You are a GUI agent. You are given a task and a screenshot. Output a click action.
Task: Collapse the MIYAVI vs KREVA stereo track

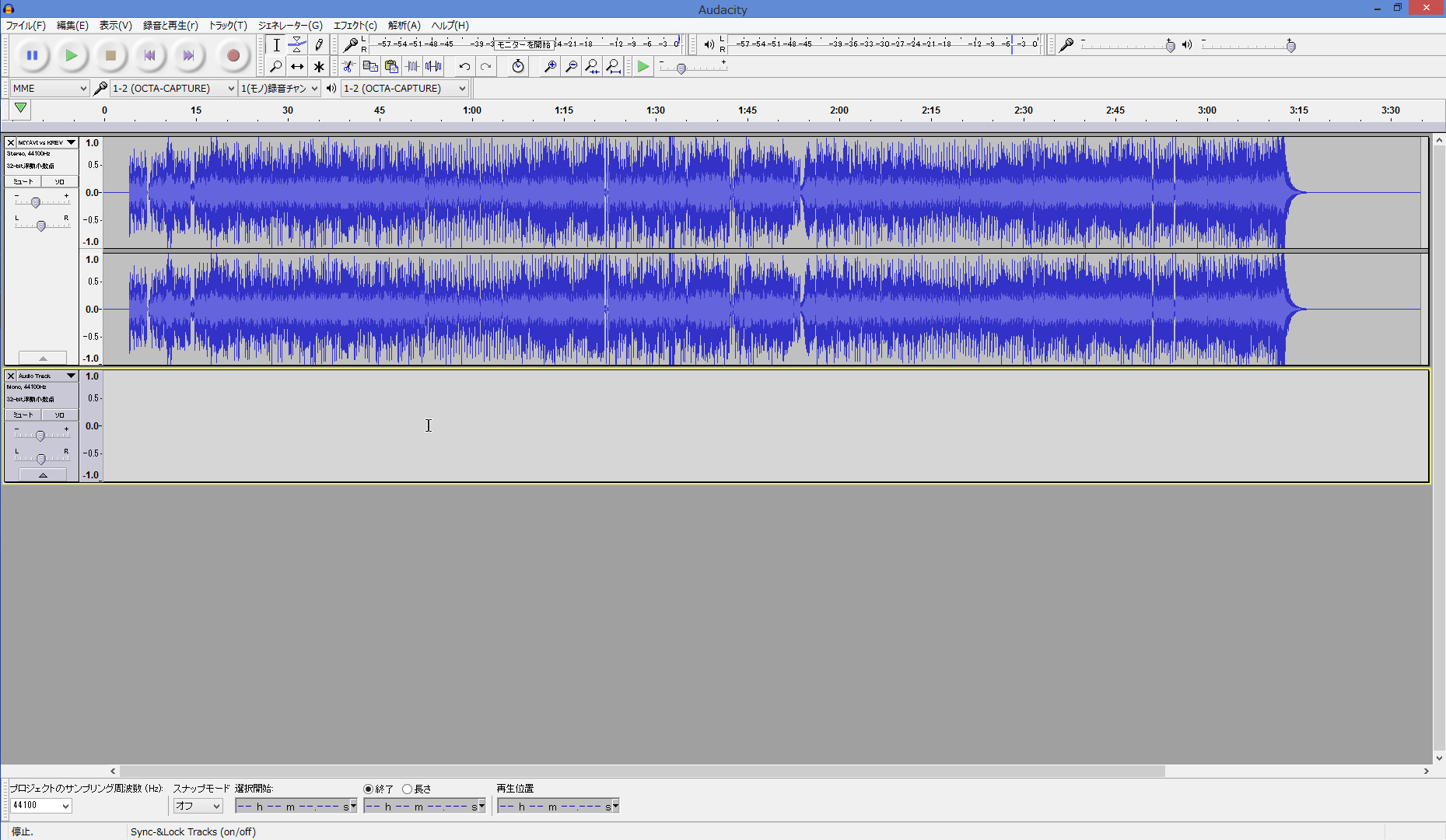coord(43,358)
